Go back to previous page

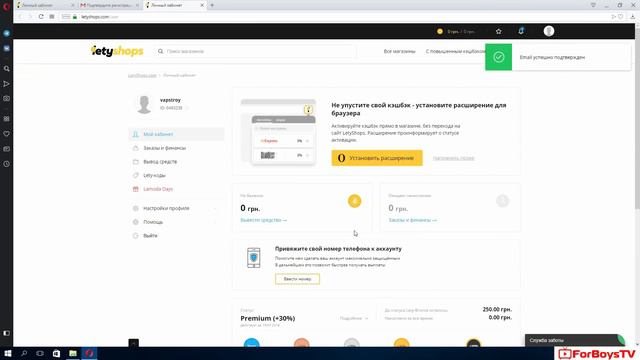coord(20,17)
